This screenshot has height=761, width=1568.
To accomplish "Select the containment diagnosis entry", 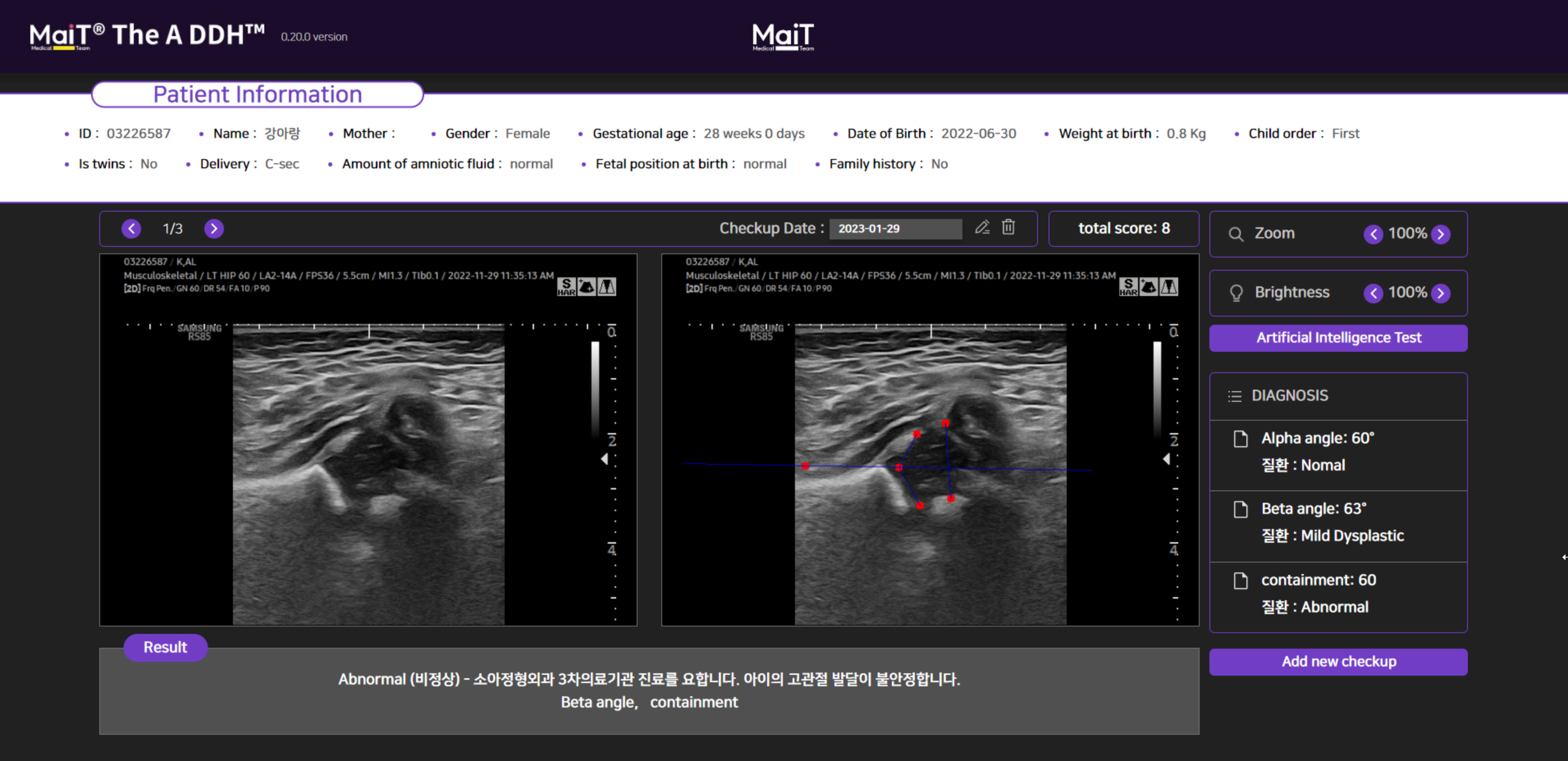I will tap(1318, 580).
